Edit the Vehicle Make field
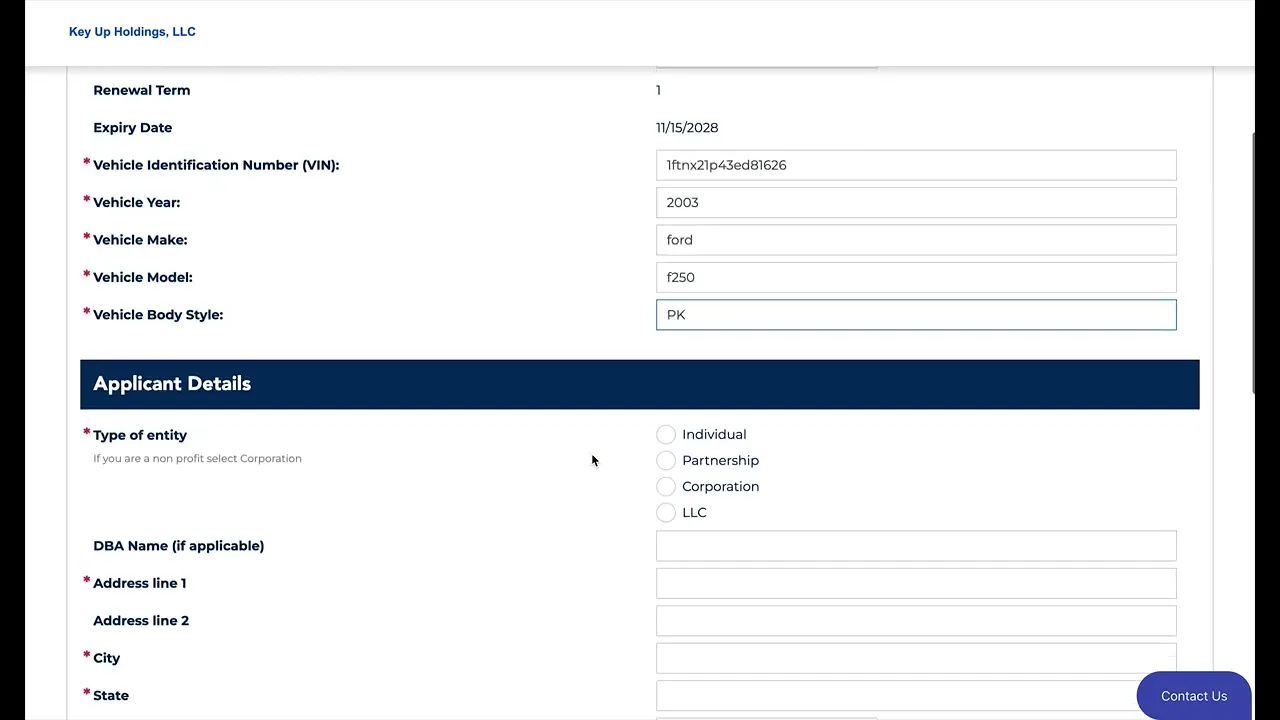This screenshot has width=1280, height=720. pos(916,240)
